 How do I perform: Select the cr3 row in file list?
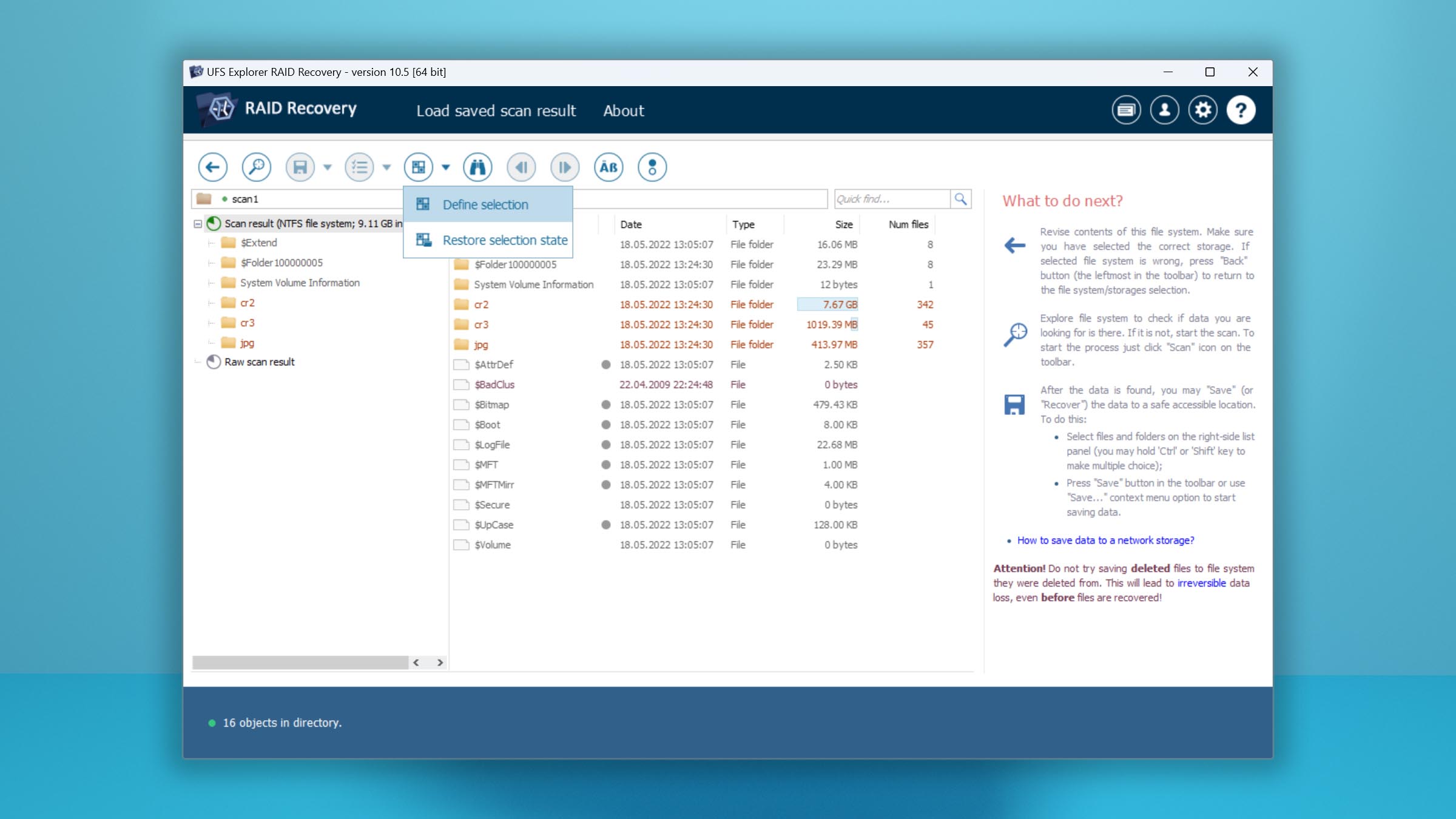click(695, 325)
